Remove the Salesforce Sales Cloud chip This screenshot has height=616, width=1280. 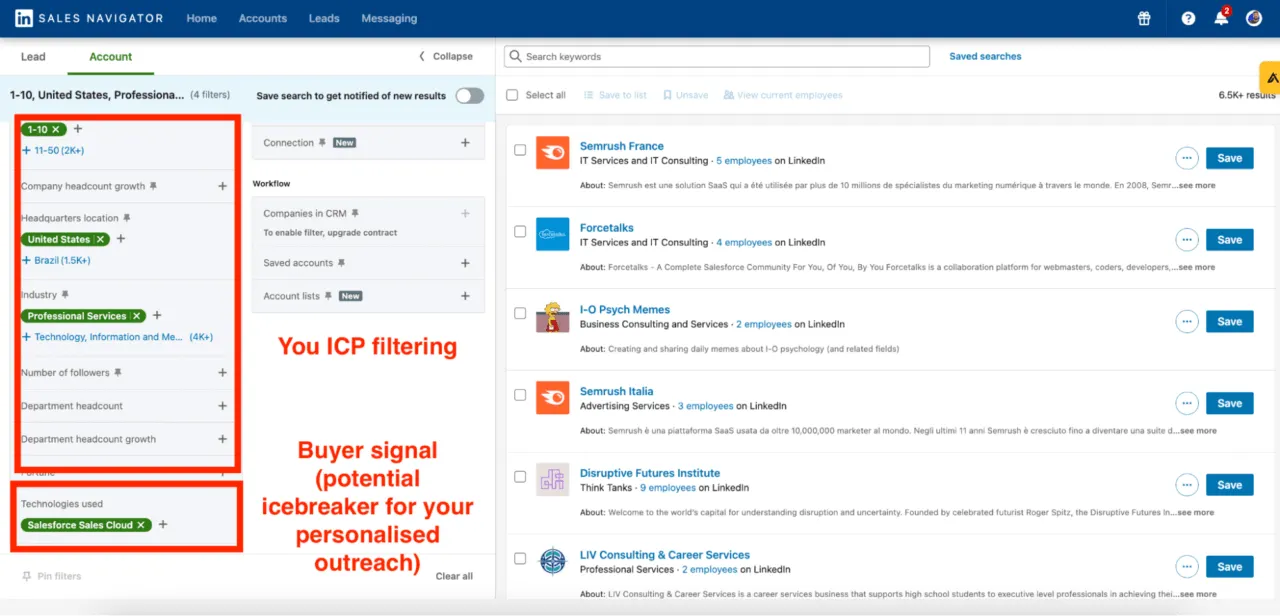(x=141, y=525)
